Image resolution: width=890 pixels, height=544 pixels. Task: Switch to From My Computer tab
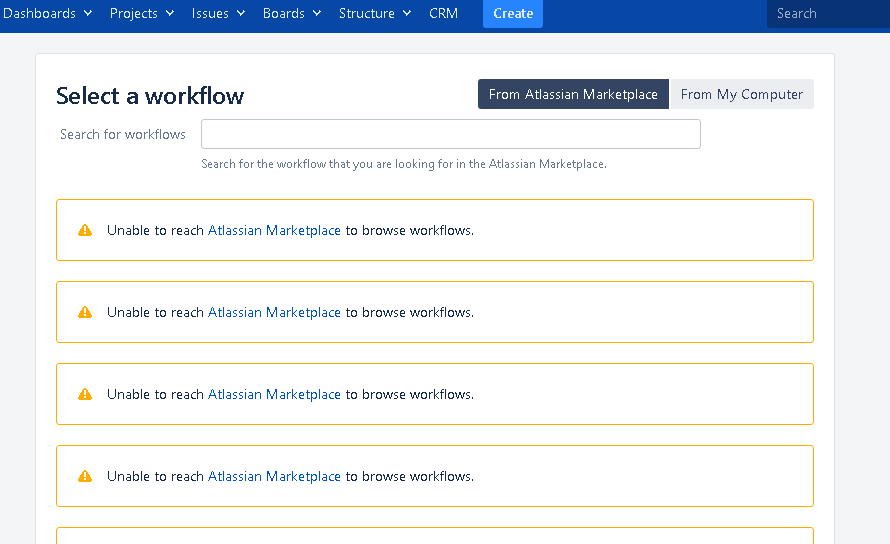pos(742,94)
